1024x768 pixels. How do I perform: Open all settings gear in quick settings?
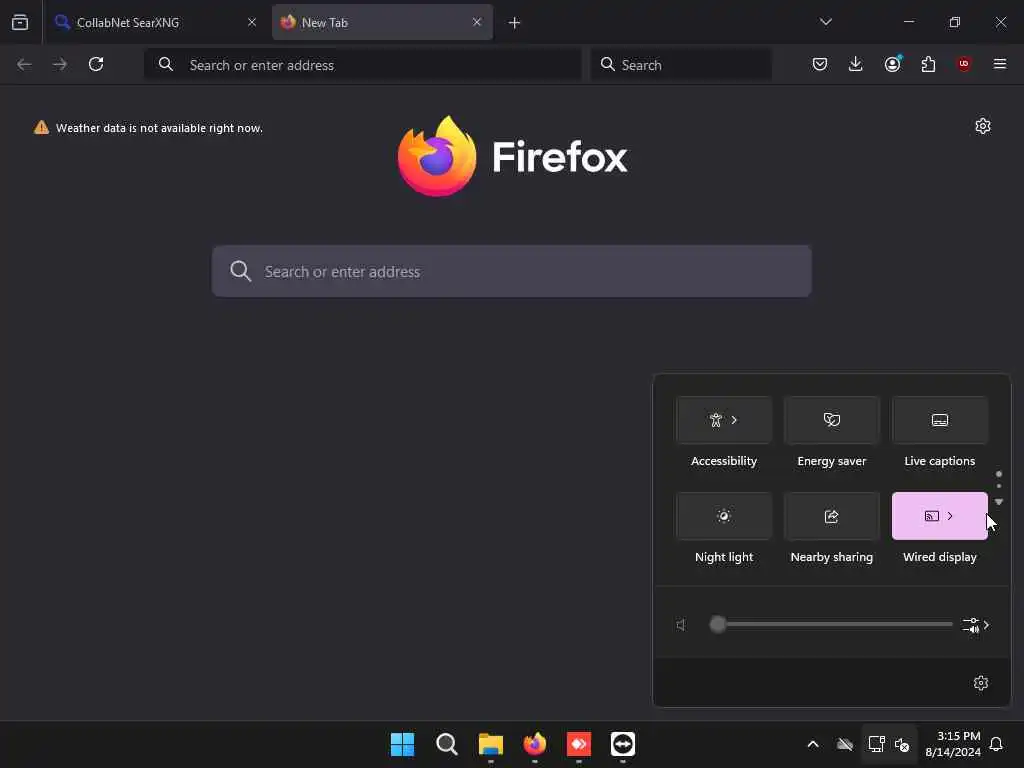tap(980, 683)
